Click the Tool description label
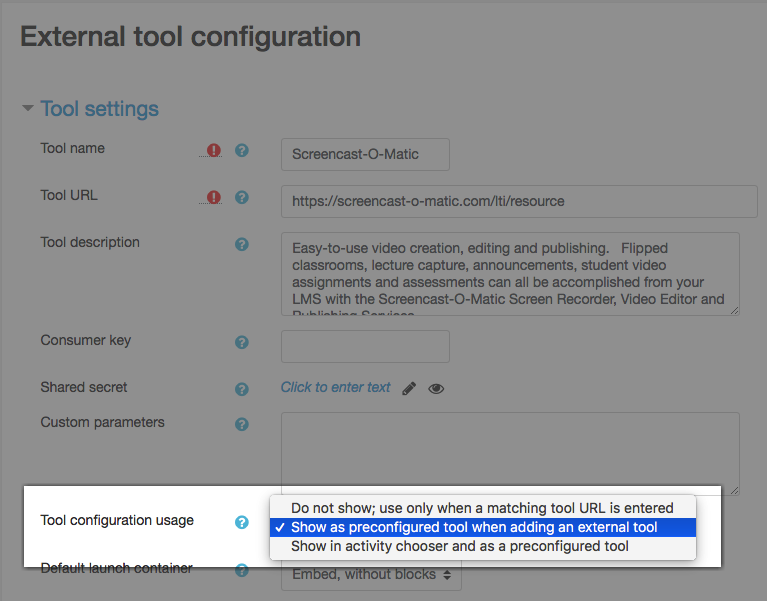The height and width of the screenshot is (601, 767). (90, 242)
